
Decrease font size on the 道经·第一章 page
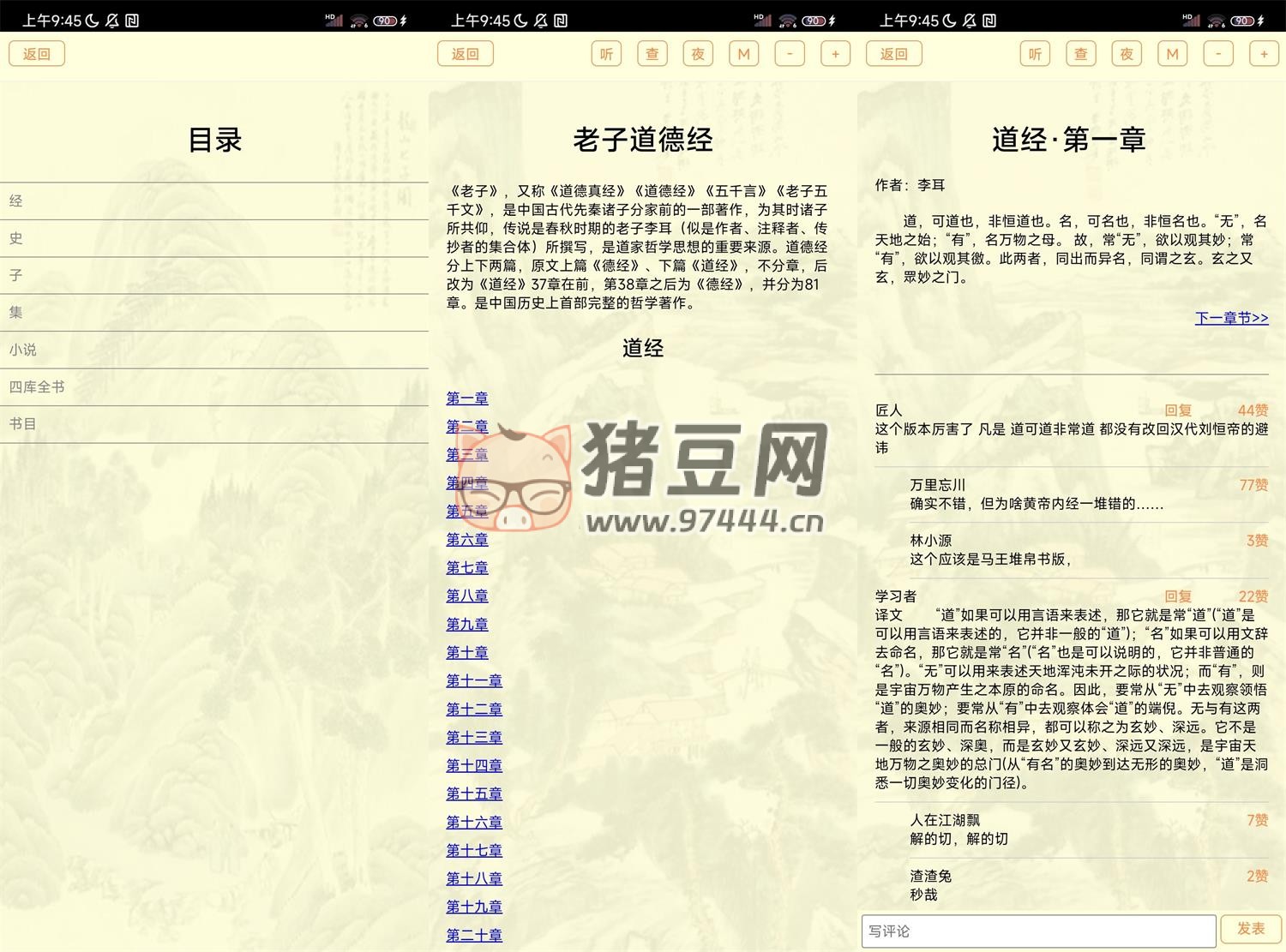coord(1217,54)
